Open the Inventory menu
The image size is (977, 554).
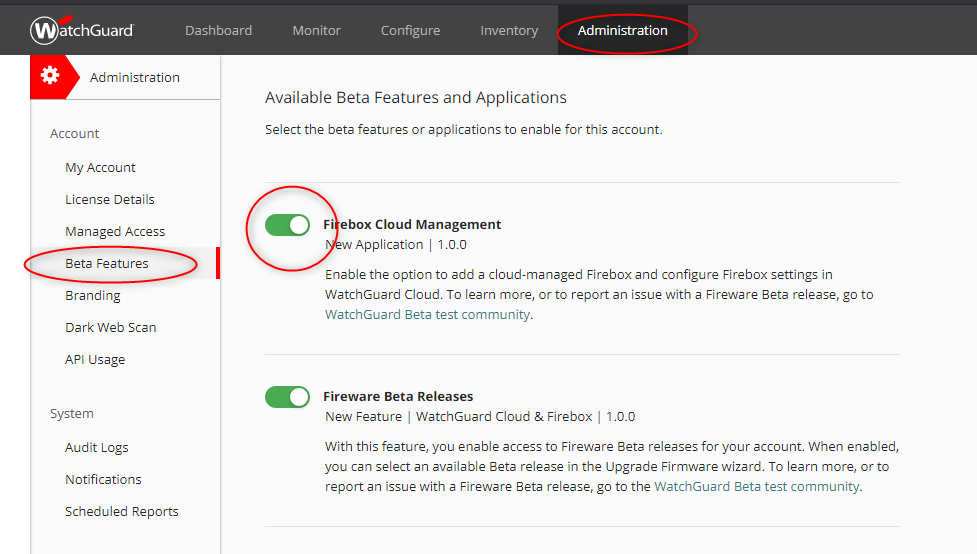pos(509,31)
